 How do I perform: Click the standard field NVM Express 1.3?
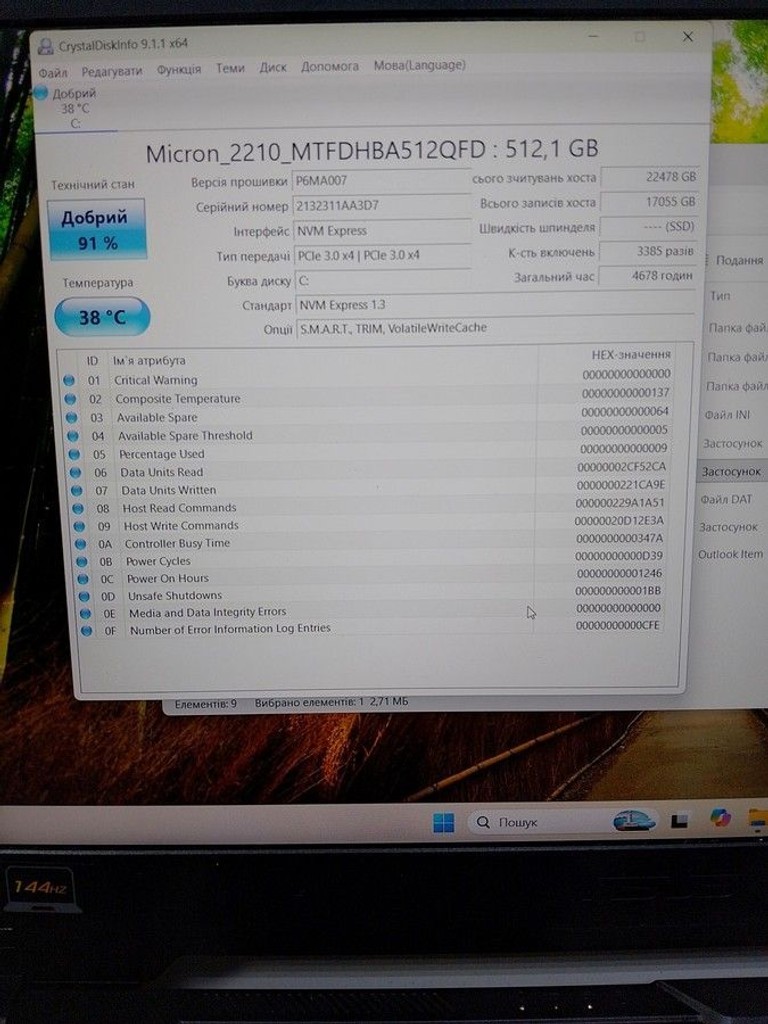point(496,305)
